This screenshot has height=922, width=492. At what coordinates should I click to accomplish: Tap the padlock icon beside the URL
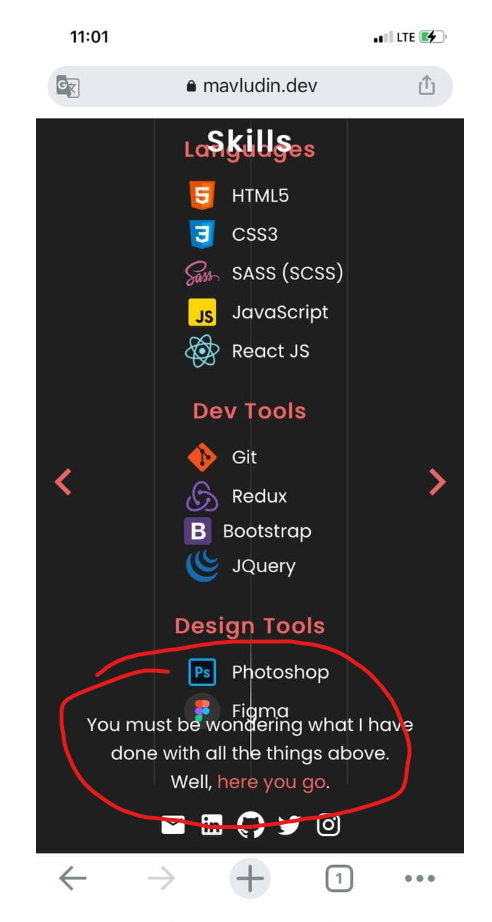(190, 86)
